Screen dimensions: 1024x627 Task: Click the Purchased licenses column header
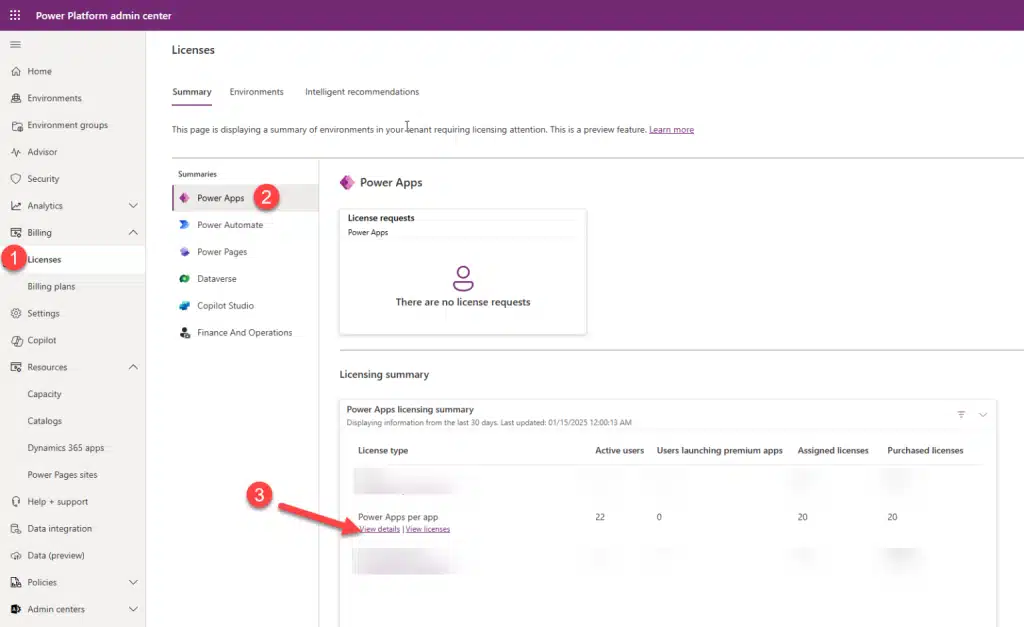point(925,451)
